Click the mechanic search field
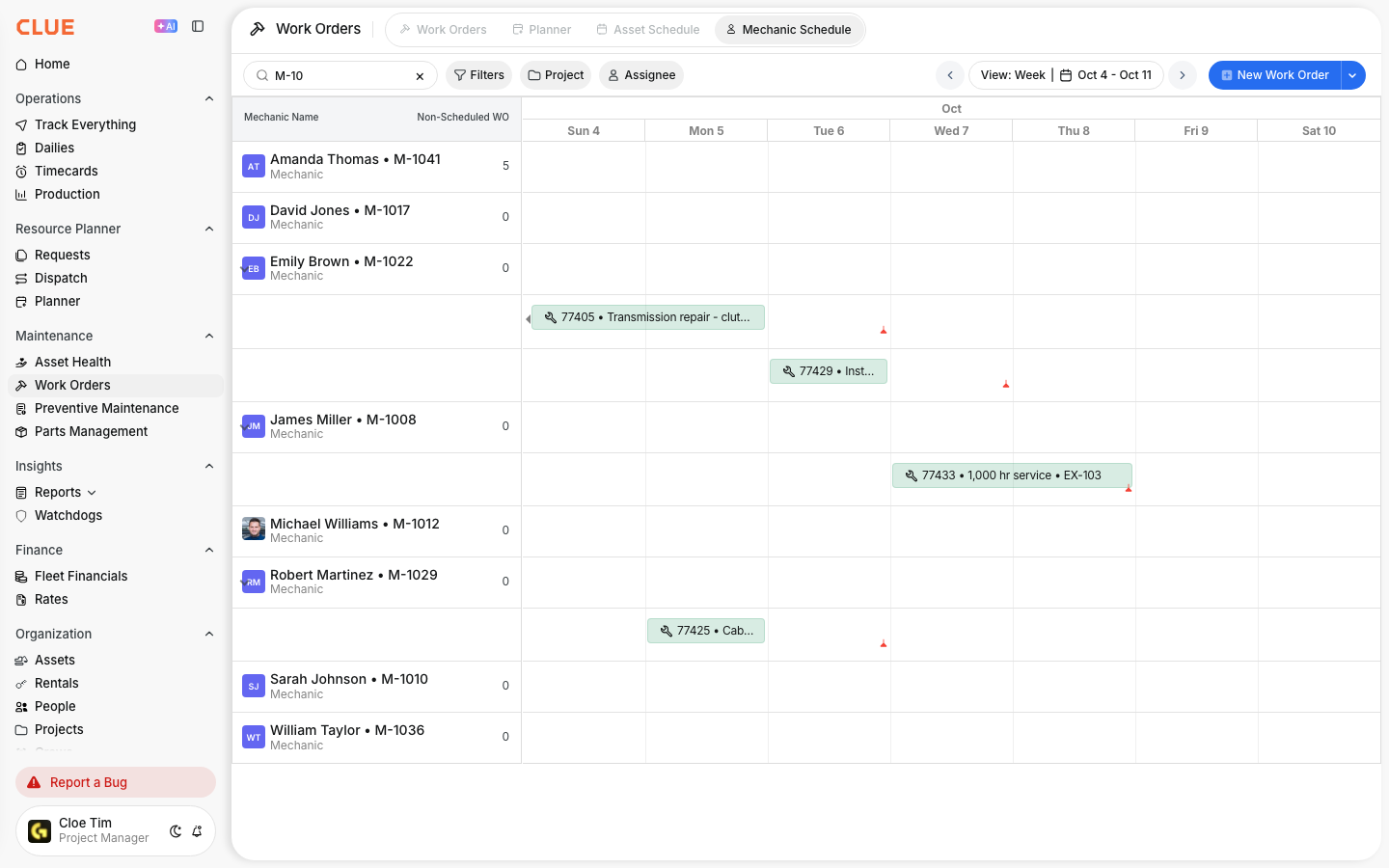Screen dimensions: 1389x868 tap(340, 75)
